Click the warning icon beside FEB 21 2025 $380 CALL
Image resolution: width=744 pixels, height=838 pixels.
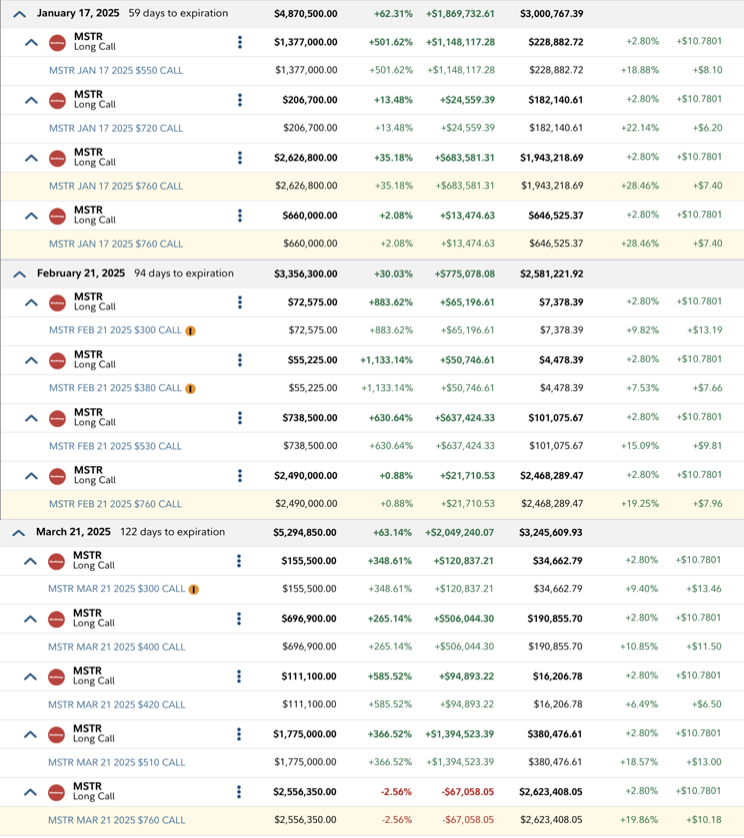click(190, 389)
